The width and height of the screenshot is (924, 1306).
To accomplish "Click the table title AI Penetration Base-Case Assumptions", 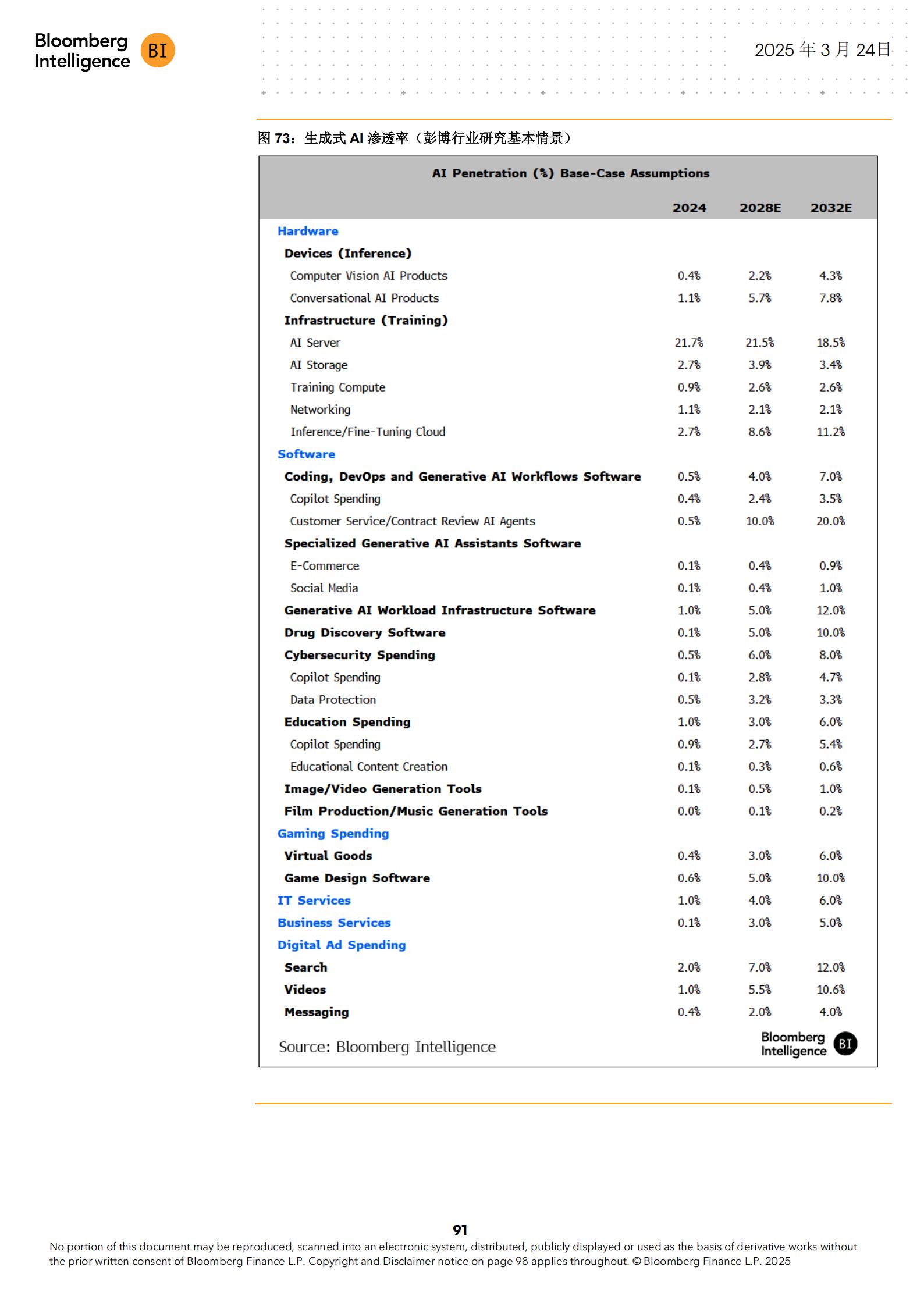I will pos(570,173).
